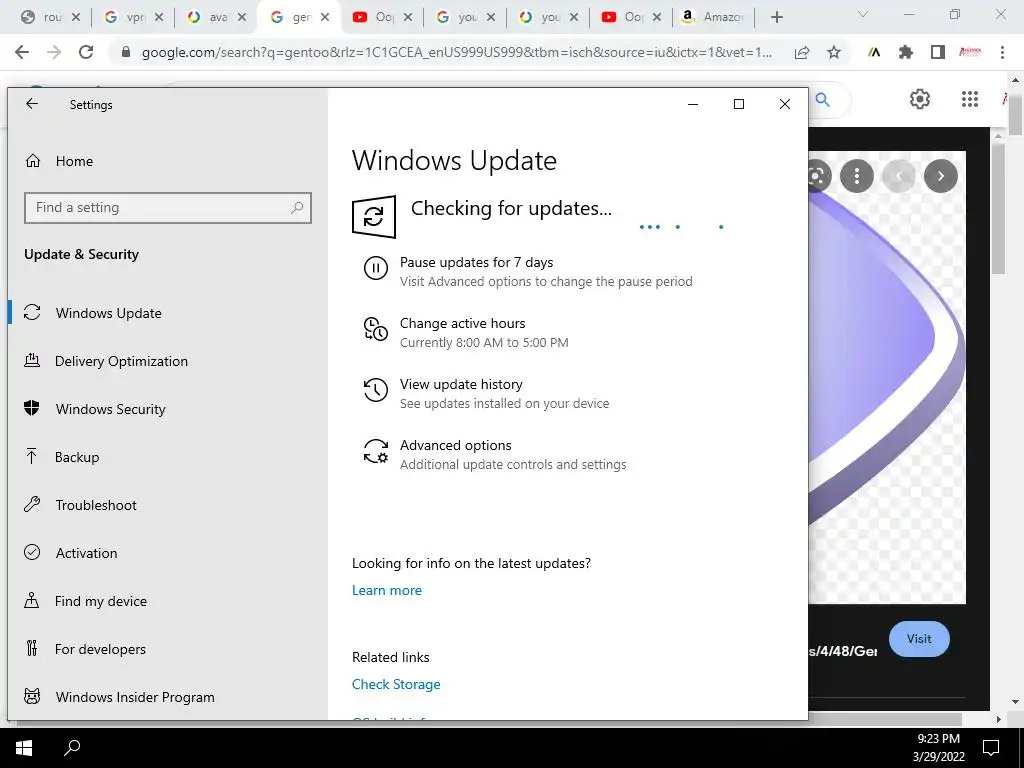Click Pause updates for 7 days
Image resolution: width=1024 pixels, height=768 pixels.
tap(476, 263)
